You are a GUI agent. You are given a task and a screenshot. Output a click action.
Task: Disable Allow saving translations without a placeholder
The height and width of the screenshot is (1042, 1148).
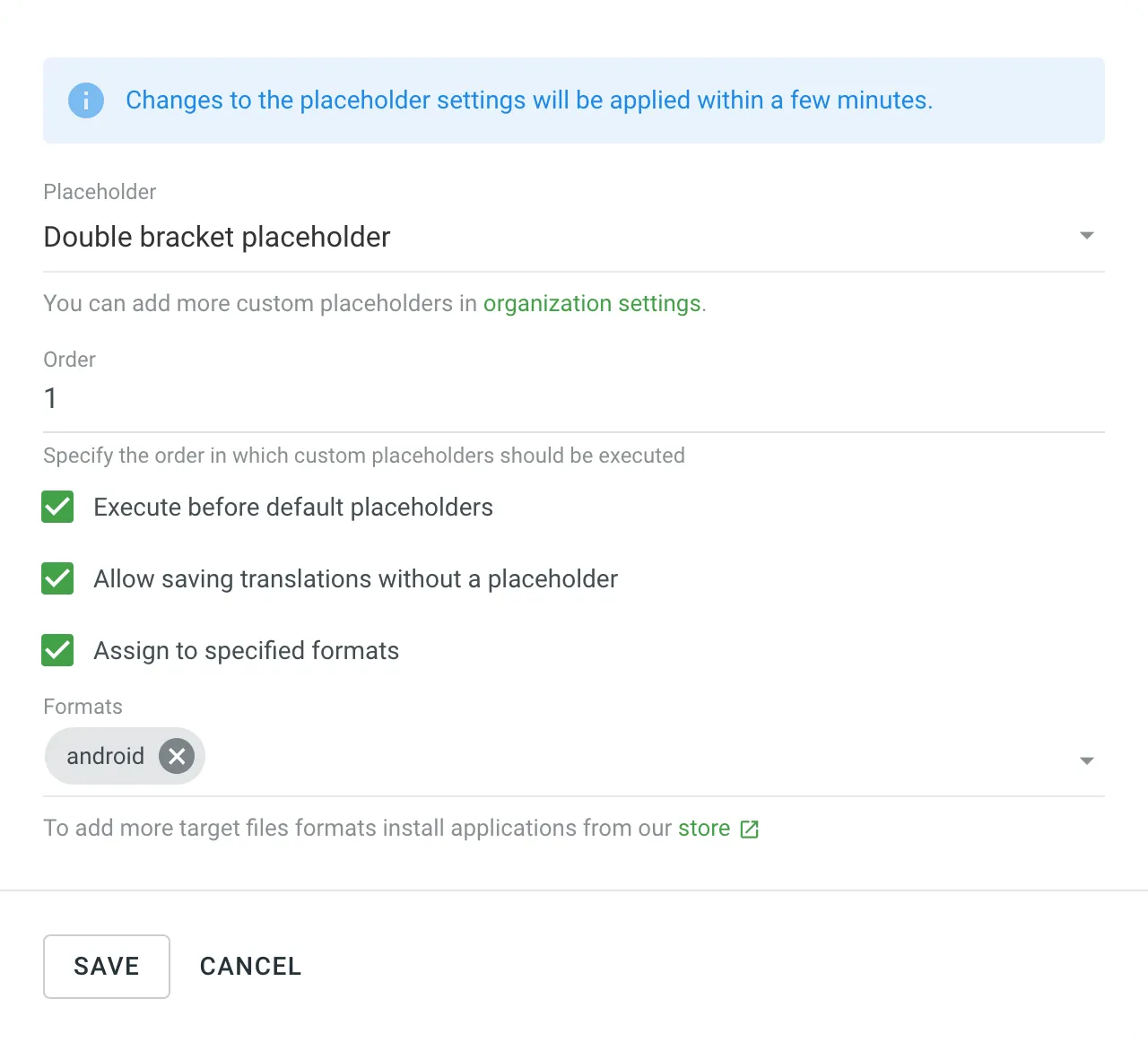57,578
